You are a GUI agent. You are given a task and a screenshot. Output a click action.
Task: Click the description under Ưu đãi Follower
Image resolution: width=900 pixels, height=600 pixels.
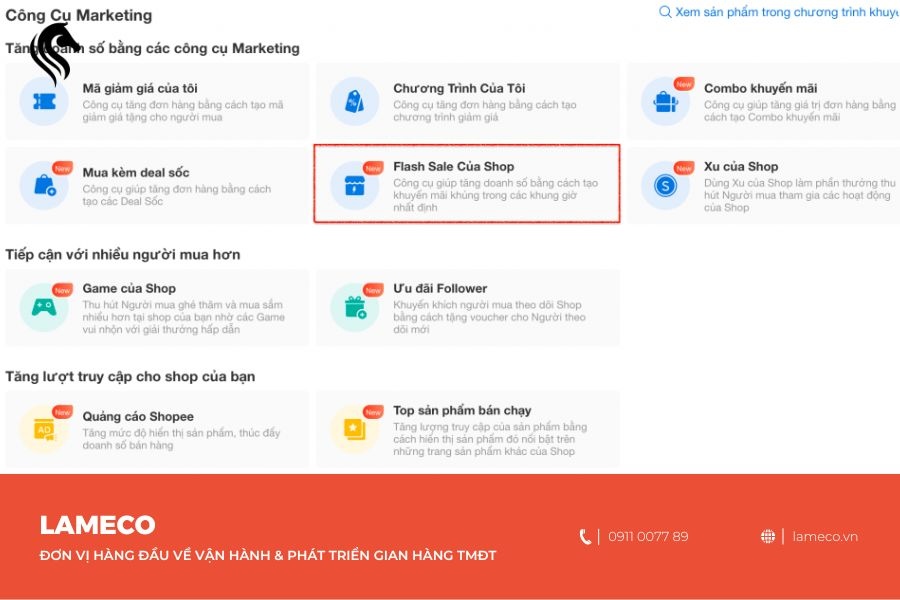coord(490,317)
